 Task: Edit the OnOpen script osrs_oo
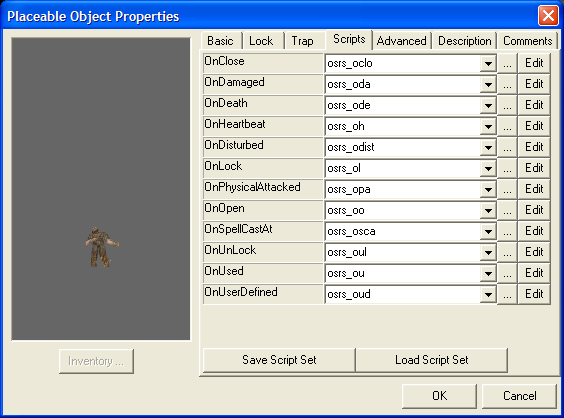[x=534, y=210]
